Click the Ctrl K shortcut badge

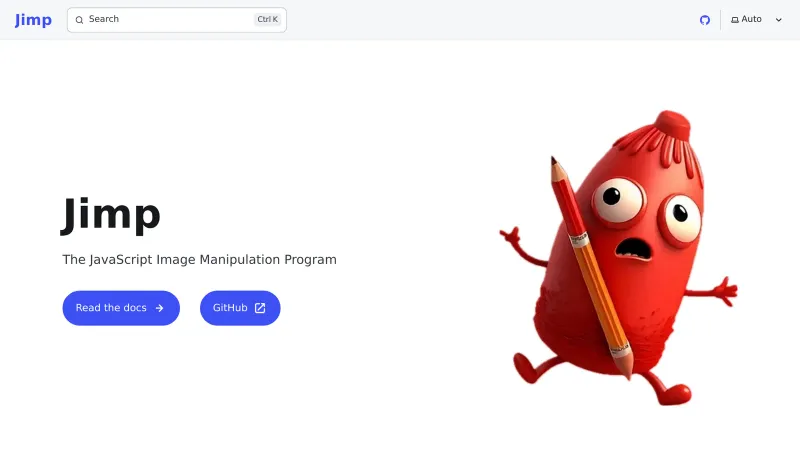[x=267, y=19]
